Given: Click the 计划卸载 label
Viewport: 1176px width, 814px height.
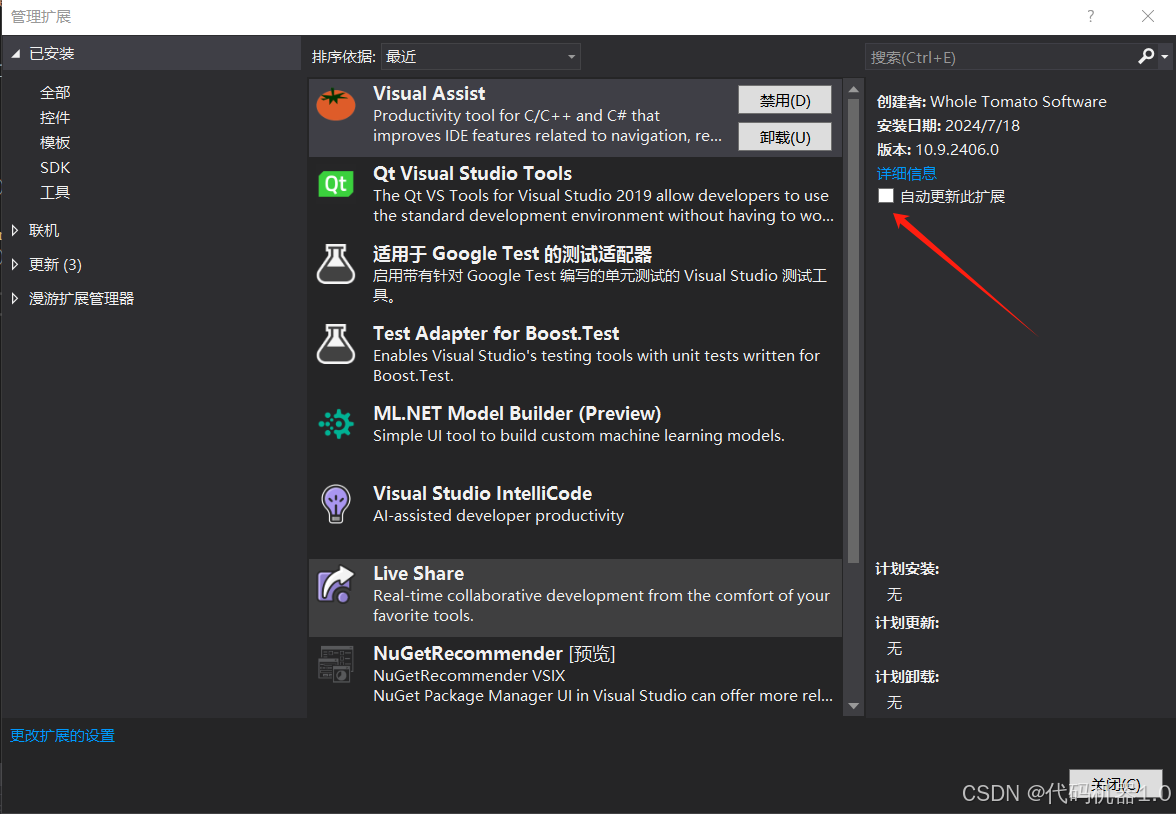Looking at the screenshot, I should tap(907, 677).
